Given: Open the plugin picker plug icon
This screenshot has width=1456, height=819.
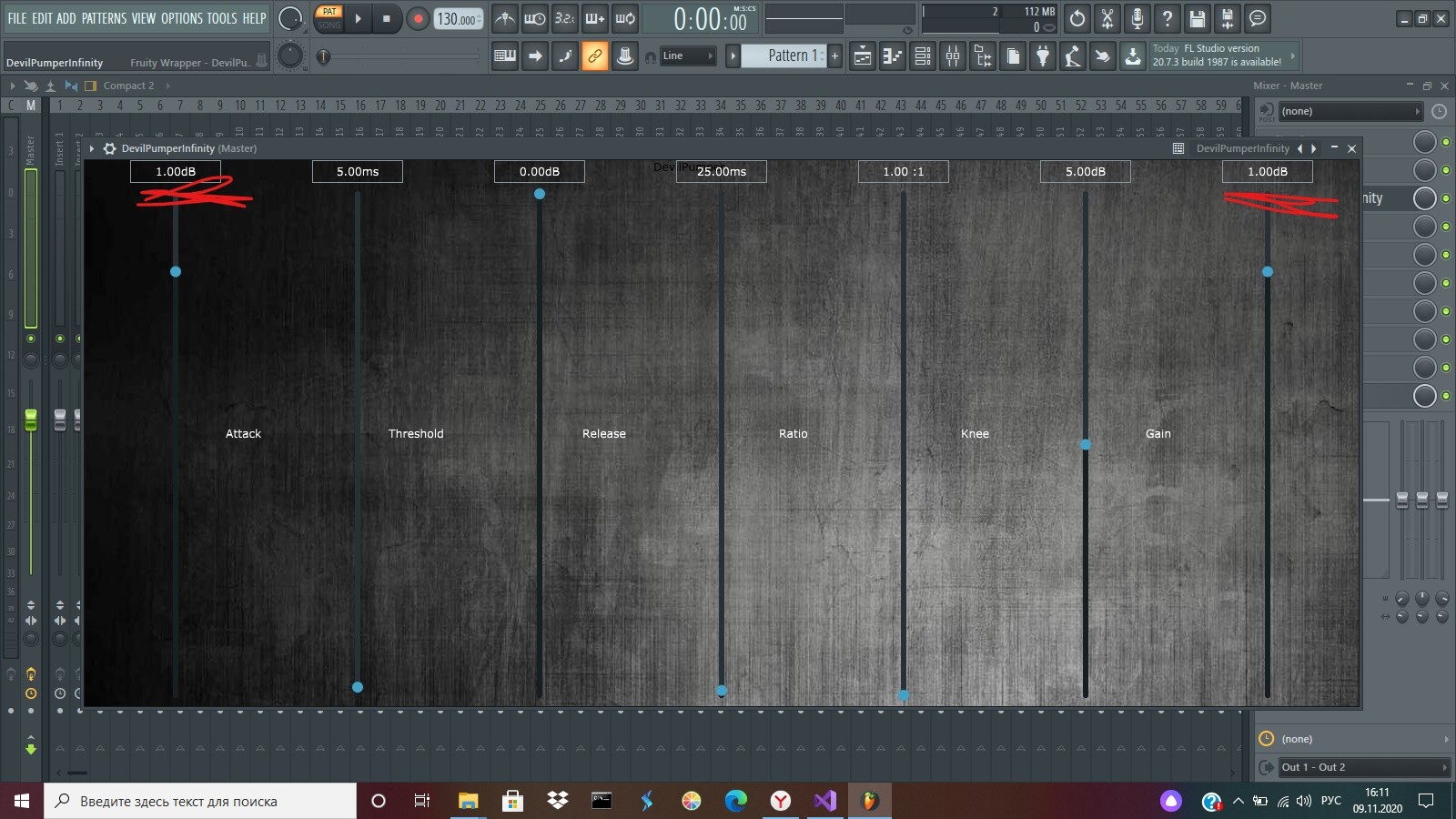Looking at the screenshot, I should (x=1043, y=56).
